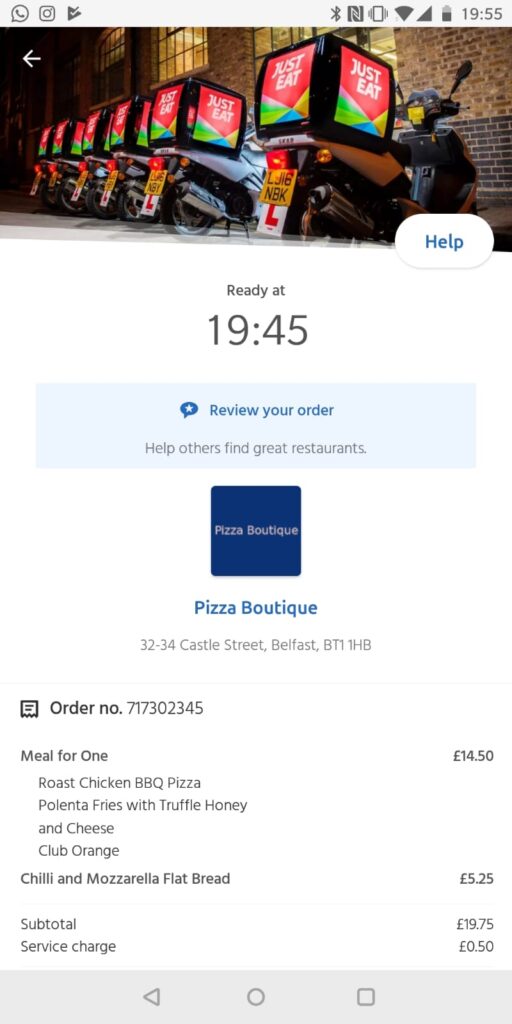The image size is (512, 1024).
Task: Tap the battery status icon
Action: tap(447, 13)
